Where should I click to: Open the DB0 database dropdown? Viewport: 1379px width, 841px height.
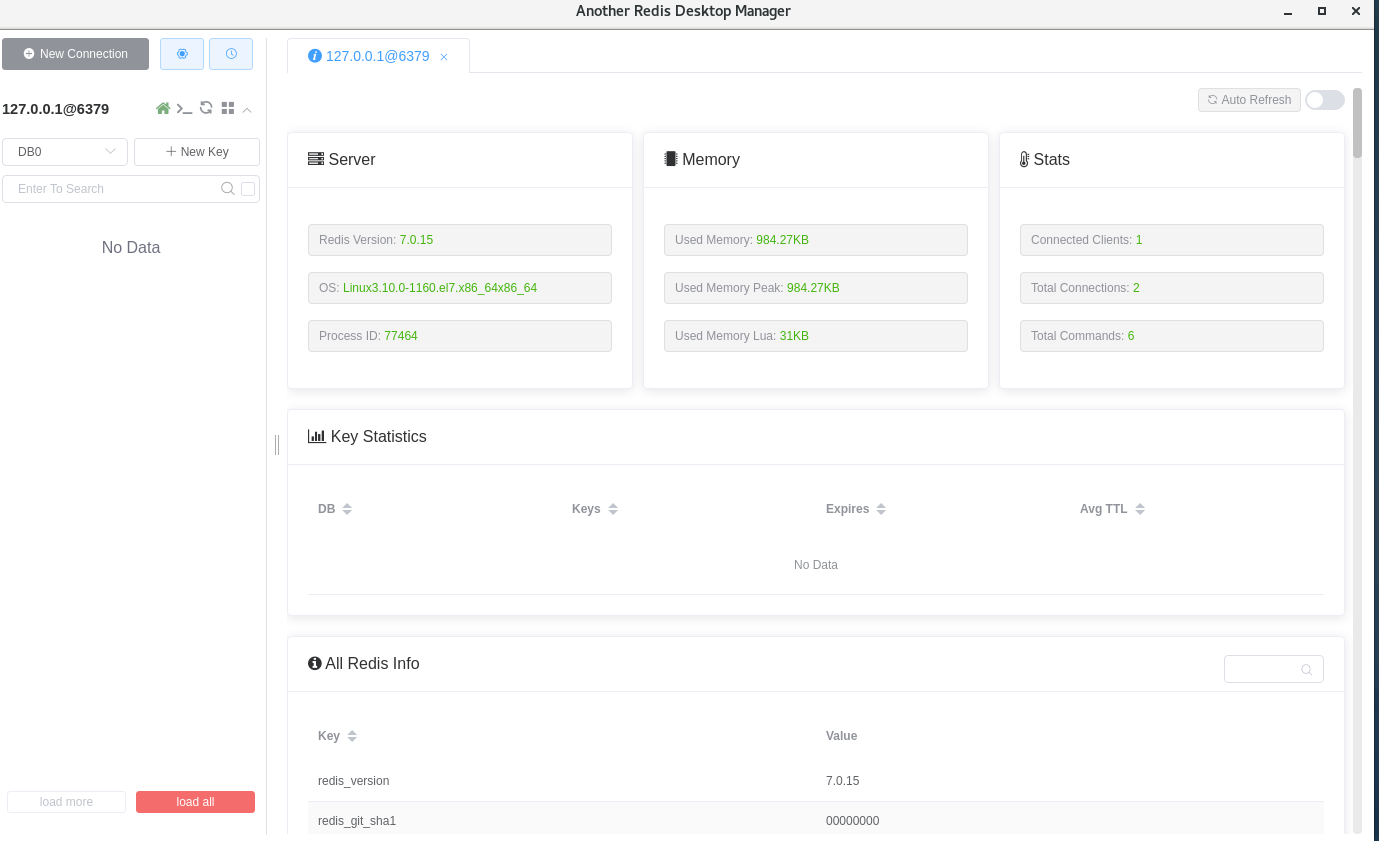pos(65,152)
